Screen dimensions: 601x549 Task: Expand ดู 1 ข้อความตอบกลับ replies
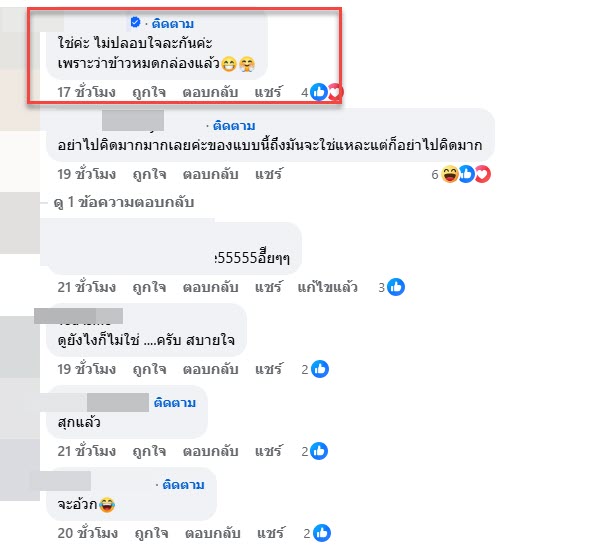tap(124, 202)
